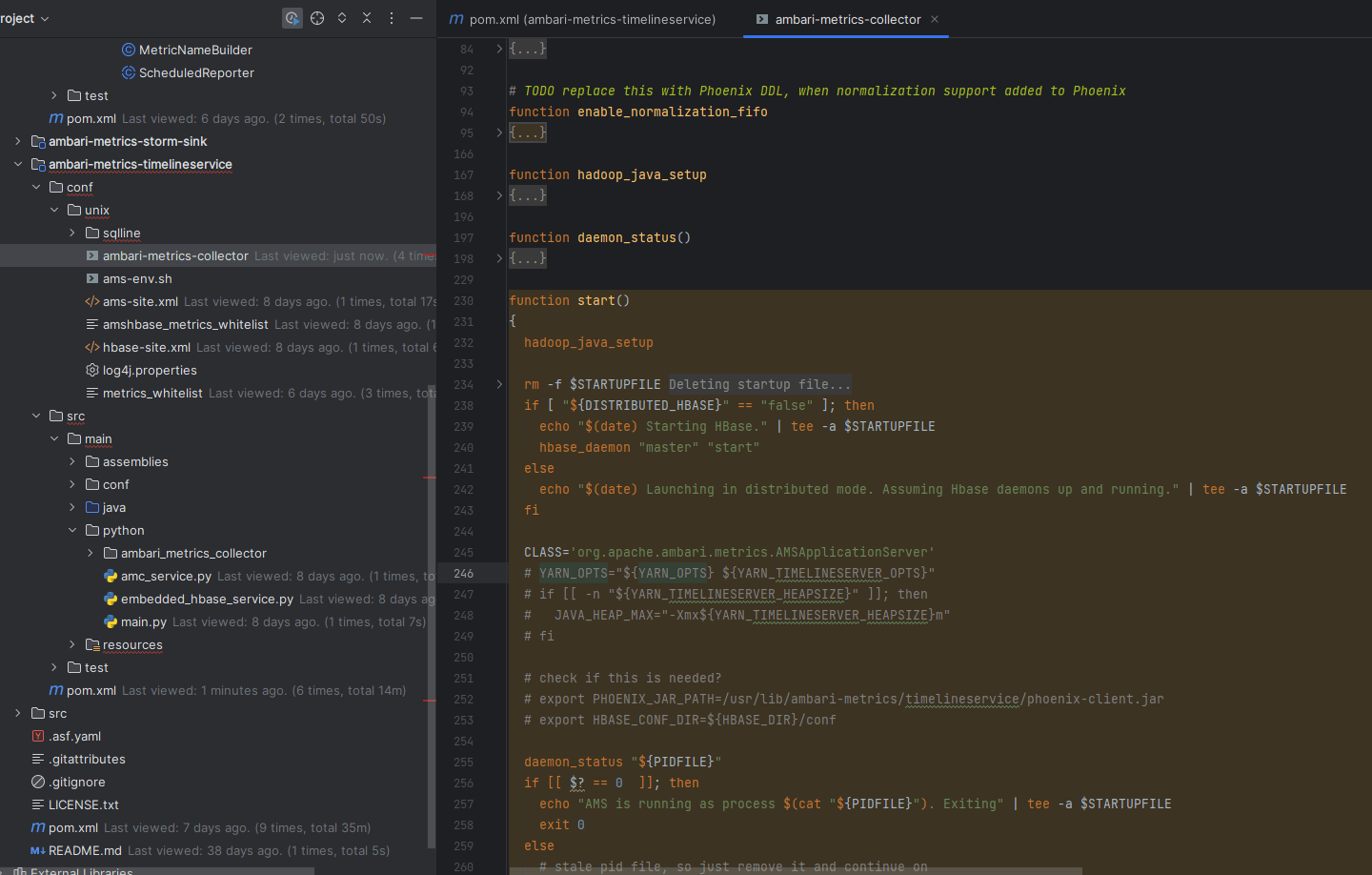The image size is (1372, 875).
Task: Open the Project view dropdown
Action: 26,18
